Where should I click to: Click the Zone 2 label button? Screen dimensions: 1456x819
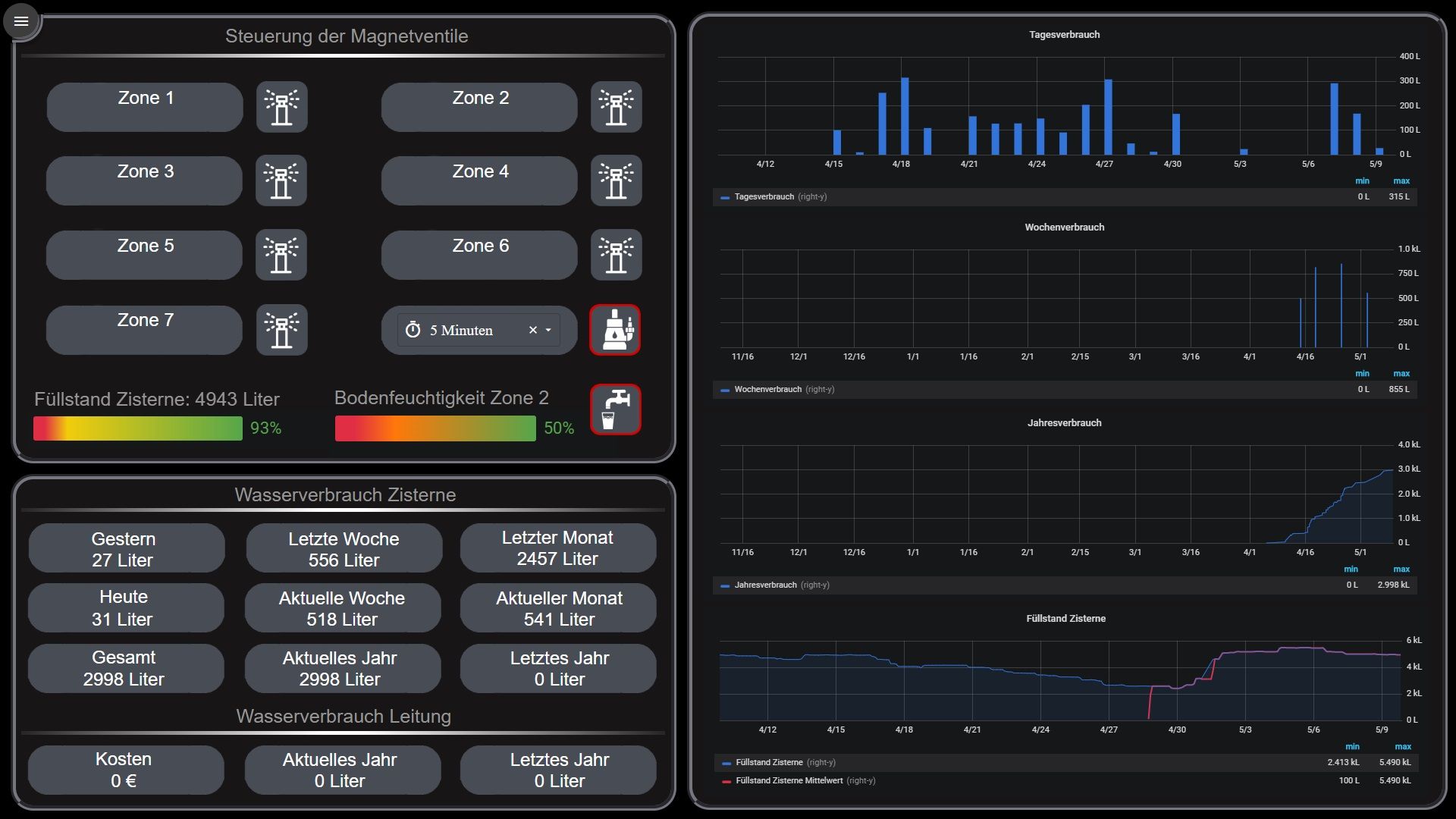(479, 107)
